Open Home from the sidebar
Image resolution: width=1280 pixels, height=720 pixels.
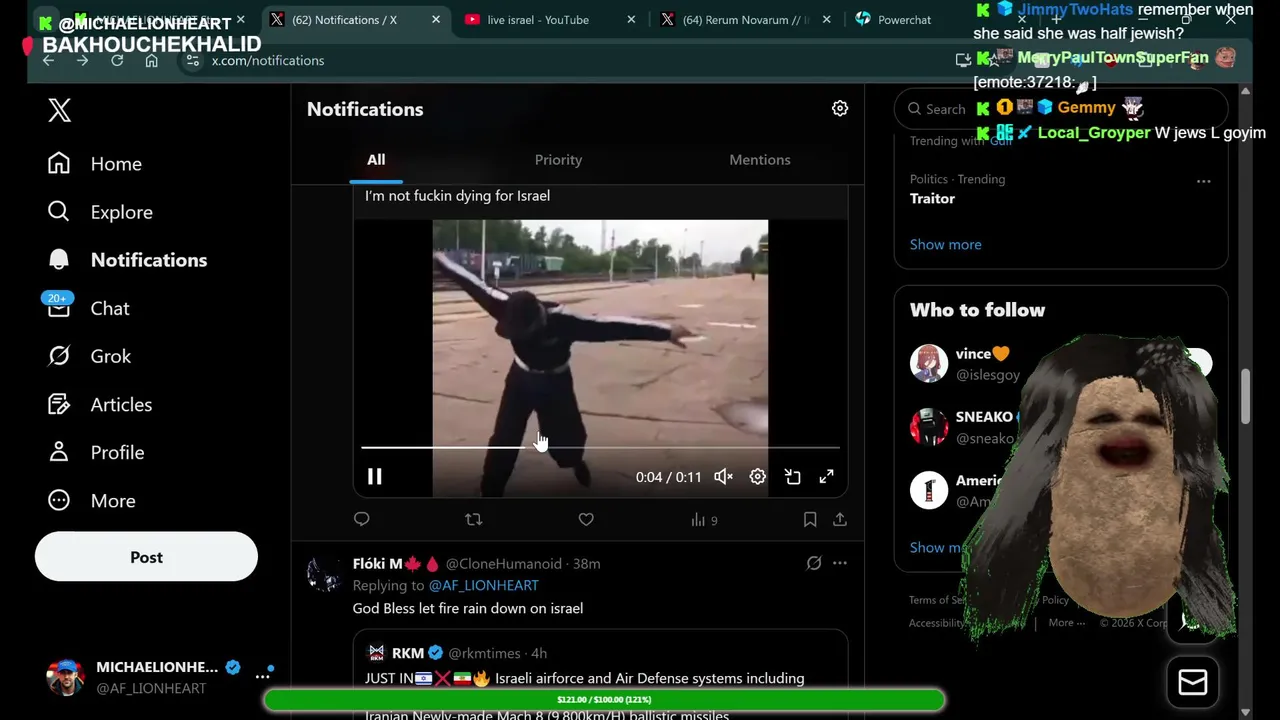[95, 164]
